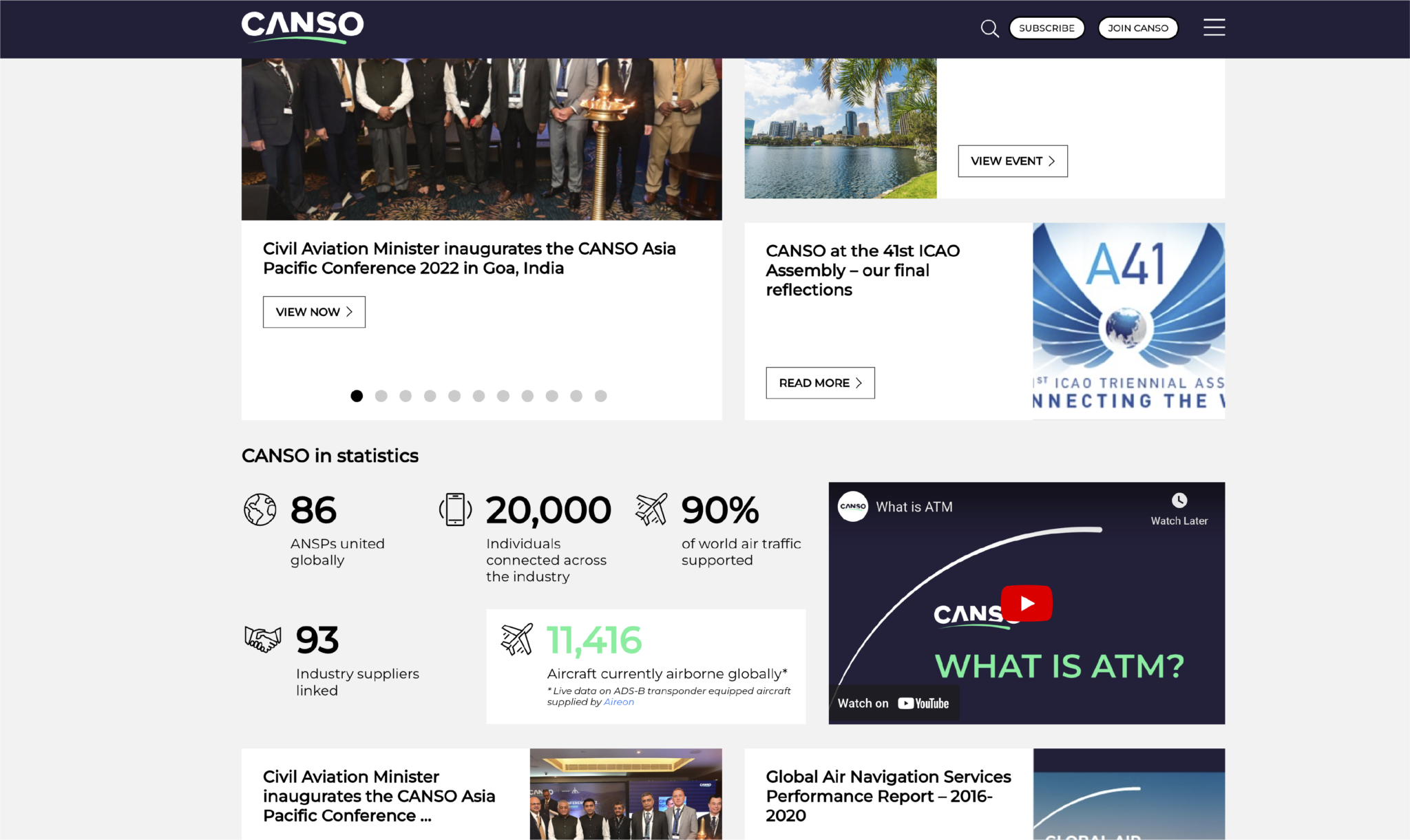This screenshot has width=1410, height=840.
Task: Play the What is ATM video
Action: point(1027,603)
